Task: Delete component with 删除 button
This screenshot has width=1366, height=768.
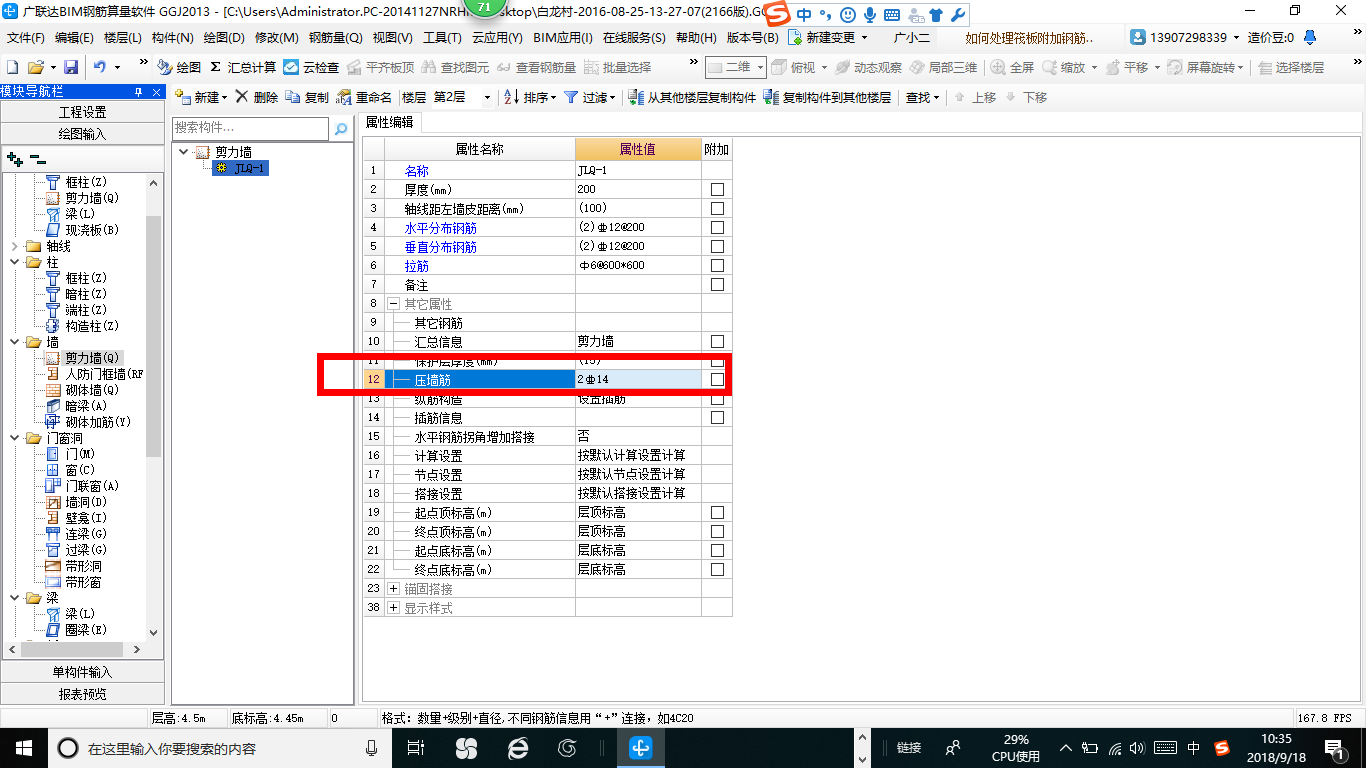Action: coord(257,97)
